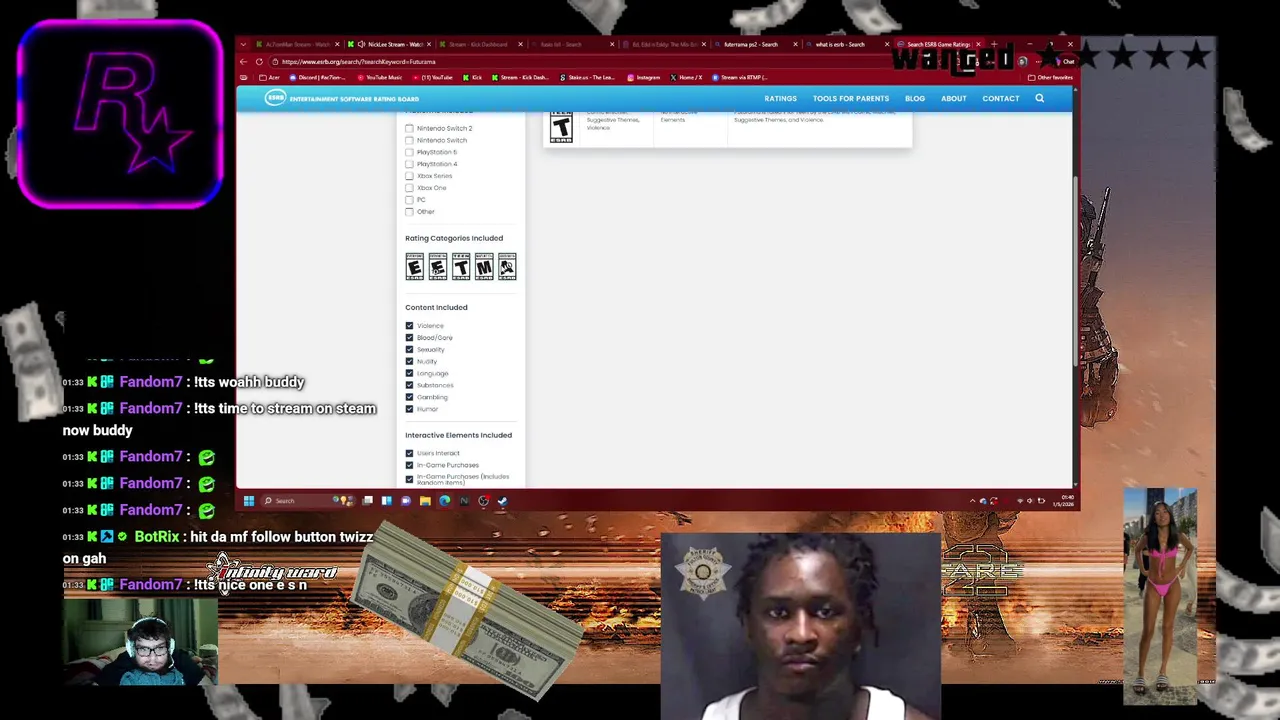Uncheck the Blood/Gore content filter
This screenshot has height=720, width=1280.
click(x=409, y=338)
